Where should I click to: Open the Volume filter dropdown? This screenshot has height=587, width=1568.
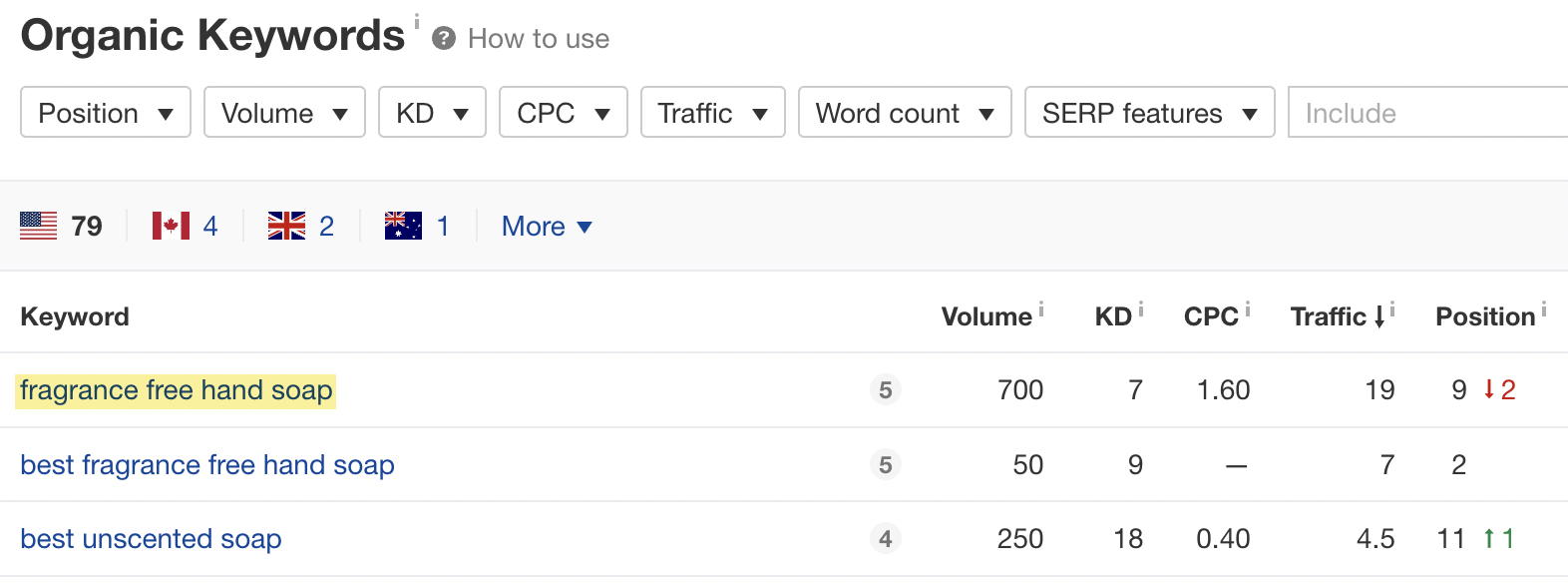coord(283,113)
